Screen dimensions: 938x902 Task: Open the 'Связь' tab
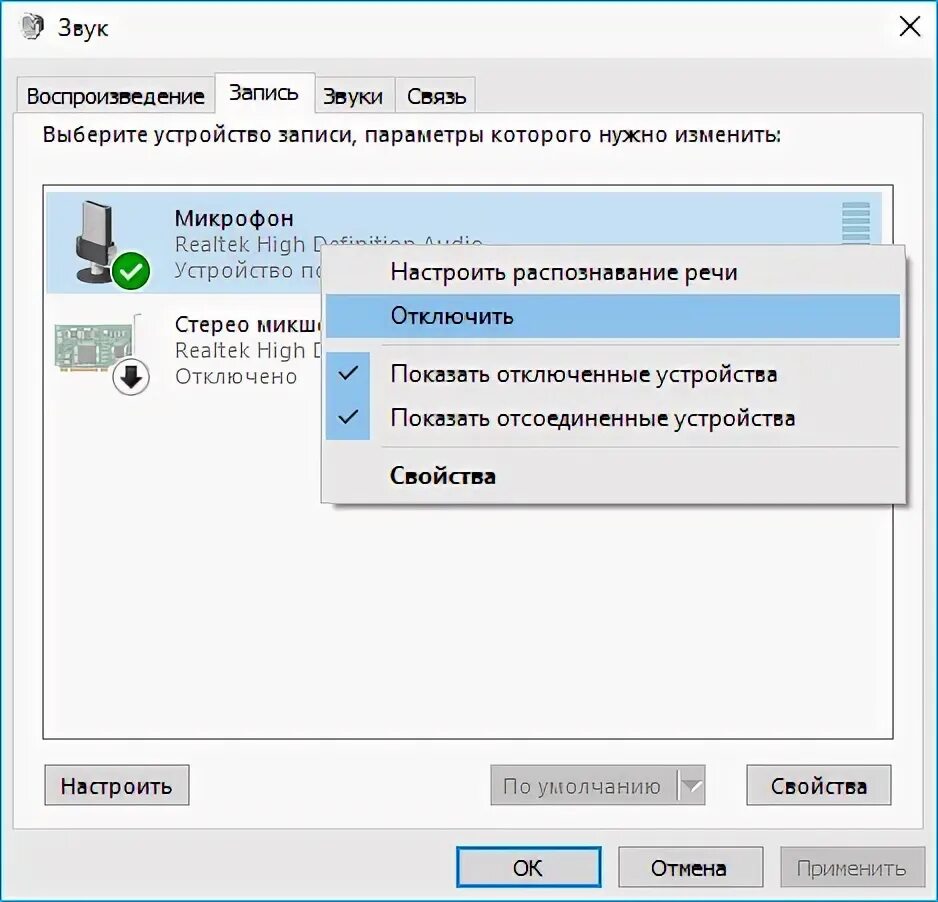[436, 96]
